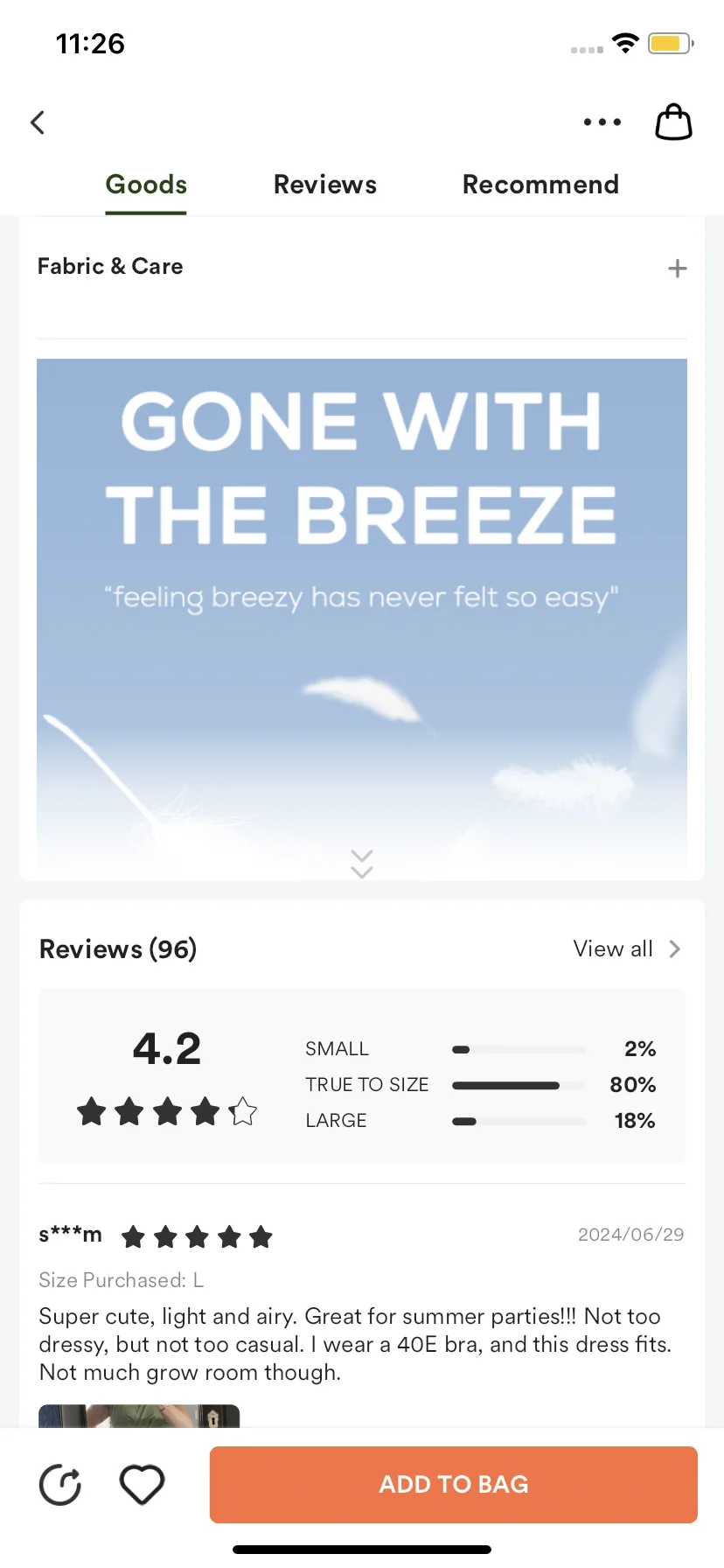Image resolution: width=724 pixels, height=1568 pixels.
Task: Tap the share icon beside the heart
Action: point(60,1485)
